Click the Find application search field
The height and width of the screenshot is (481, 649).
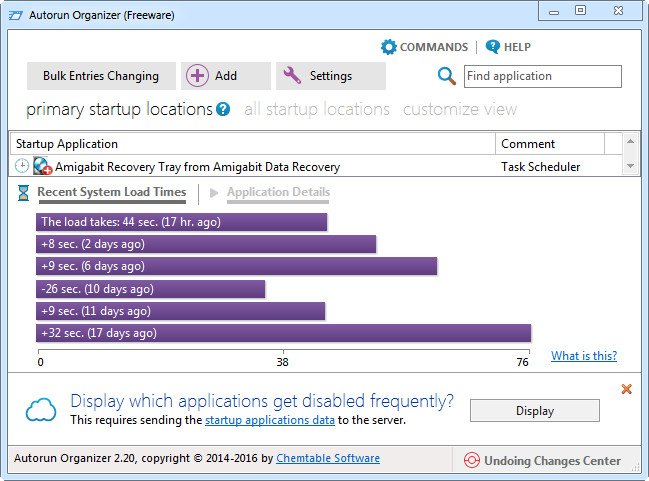tap(542, 76)
